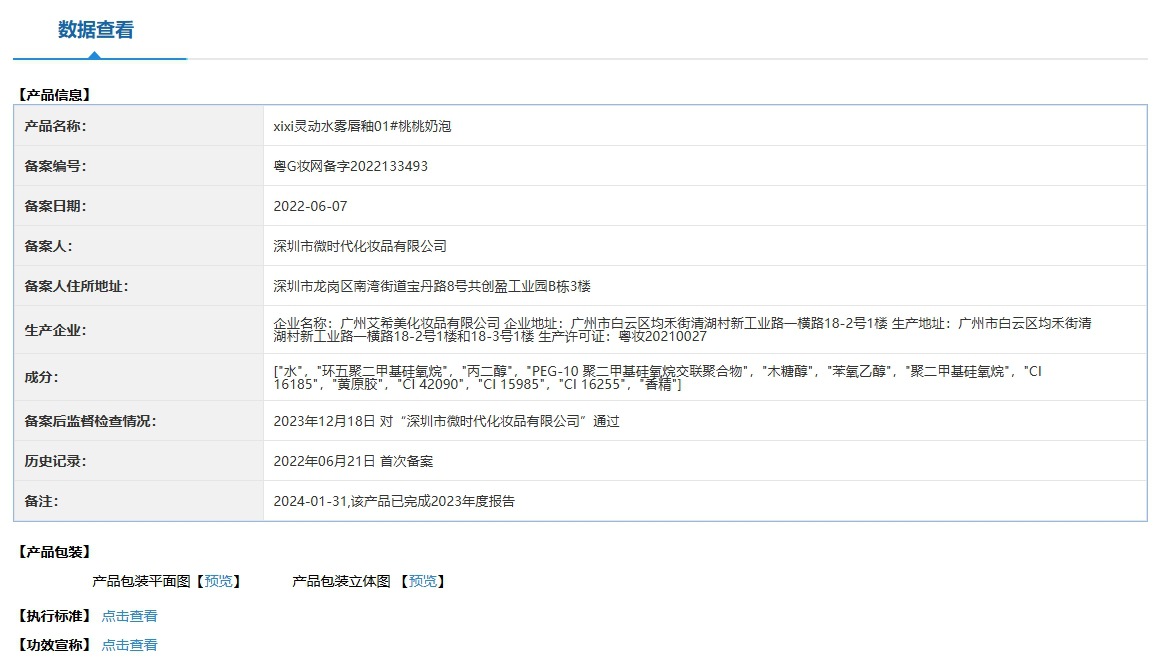Click the 备案后监督检查情况 row label
Viewport: 1159px width, 661px height.
point(90,421)
